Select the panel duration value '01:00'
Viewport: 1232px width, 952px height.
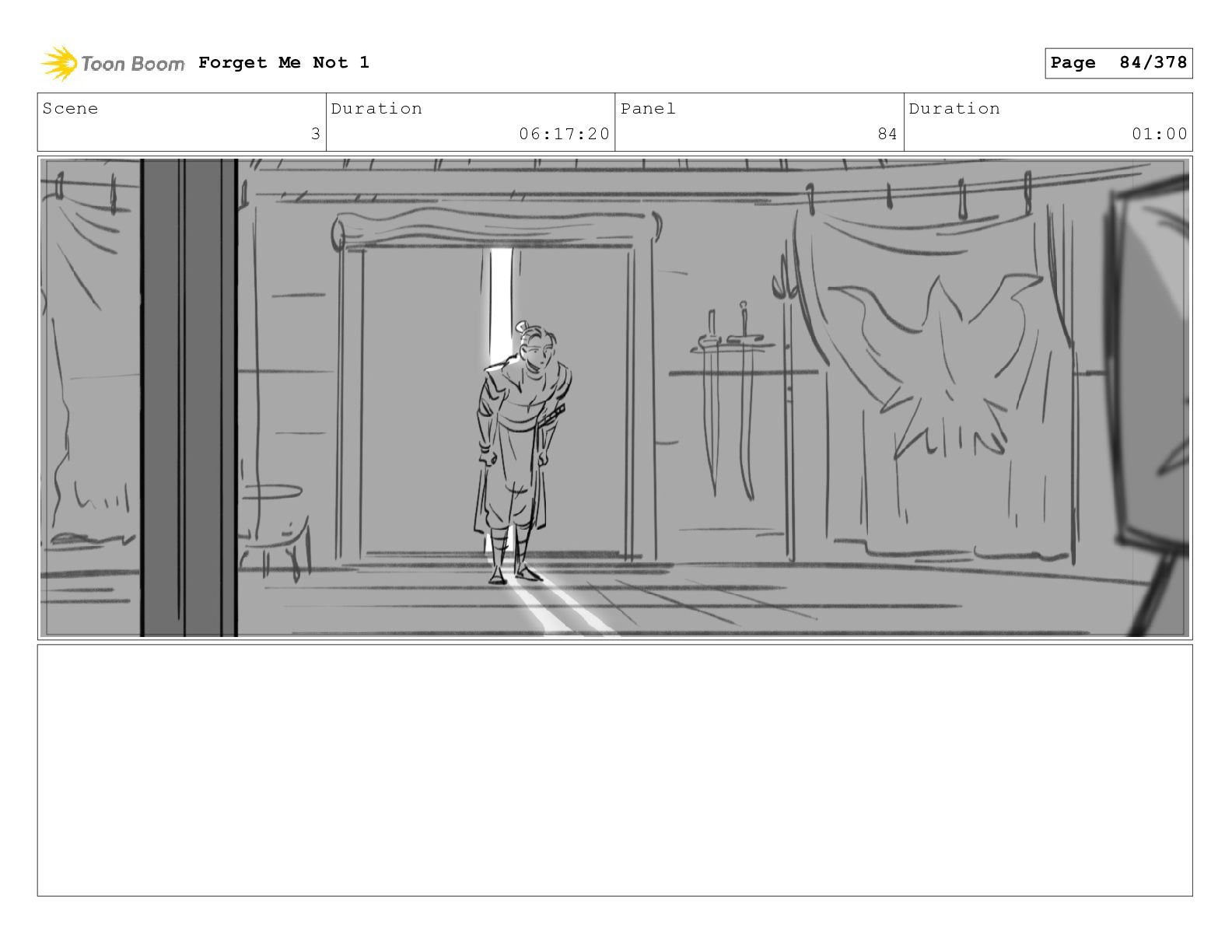tap(1160, 134)
